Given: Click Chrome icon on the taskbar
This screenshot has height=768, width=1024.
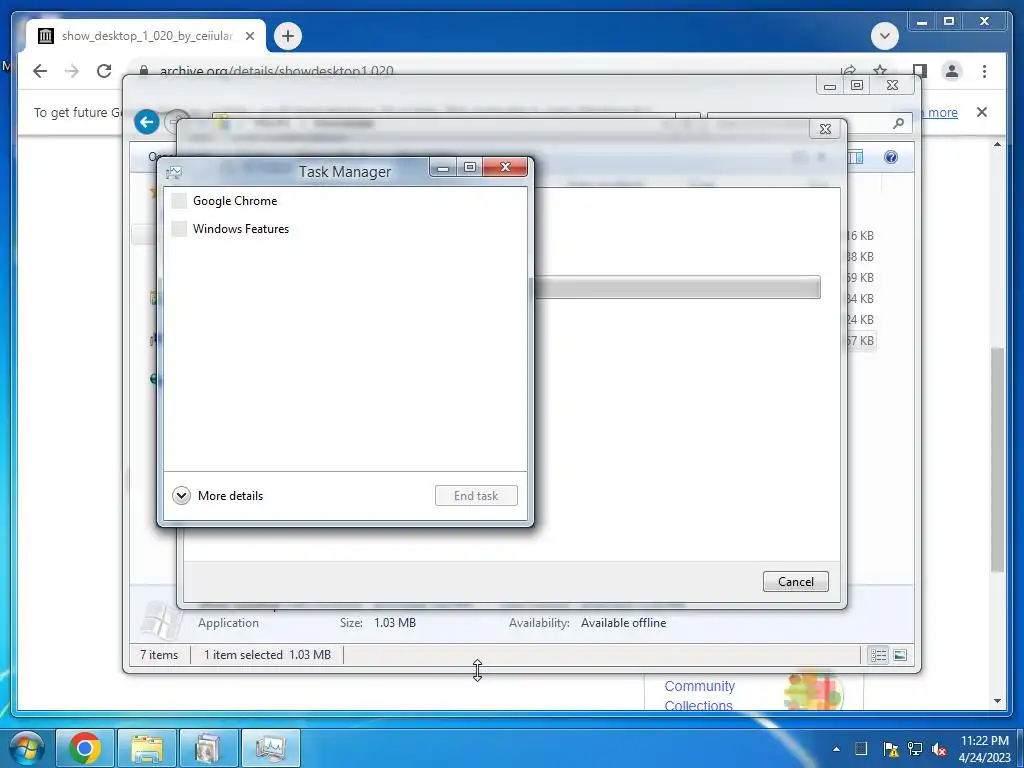Looking at the screenshot, I should [x=85, y=748].
